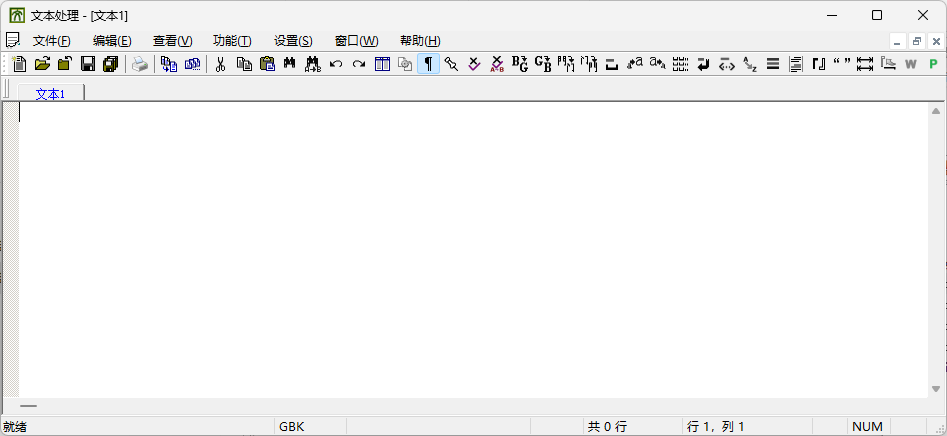Open the 编辑(E) menu
This screenshot has width=947, height=436.
[x=112, y=41]
